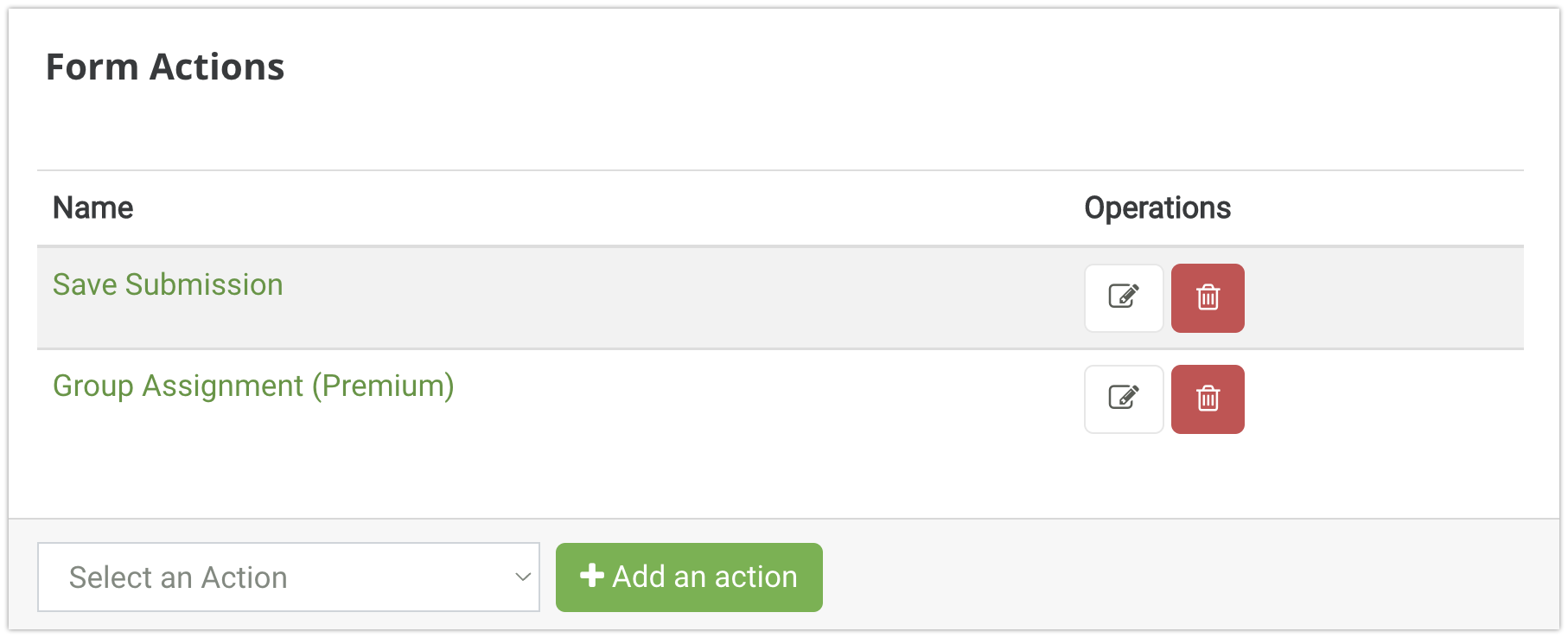
Task: Click the Add an action button
Action: 689,577
